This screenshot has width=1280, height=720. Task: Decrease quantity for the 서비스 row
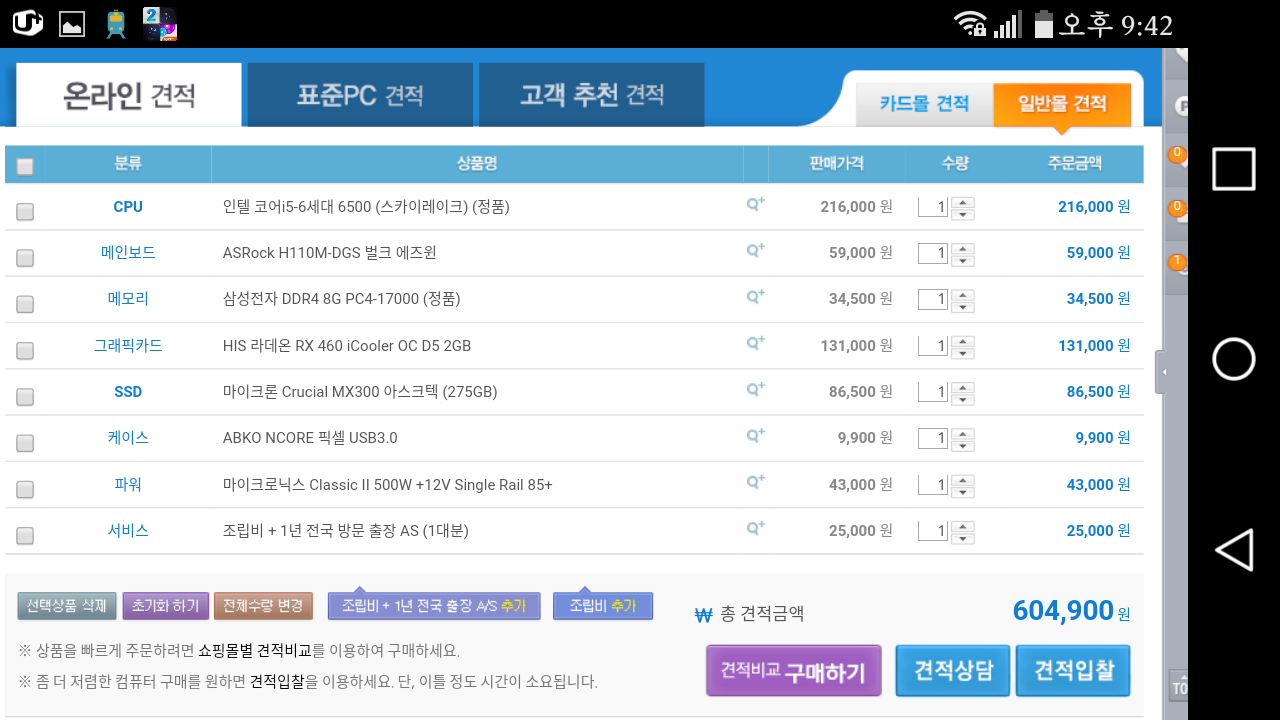pos(963,538)
